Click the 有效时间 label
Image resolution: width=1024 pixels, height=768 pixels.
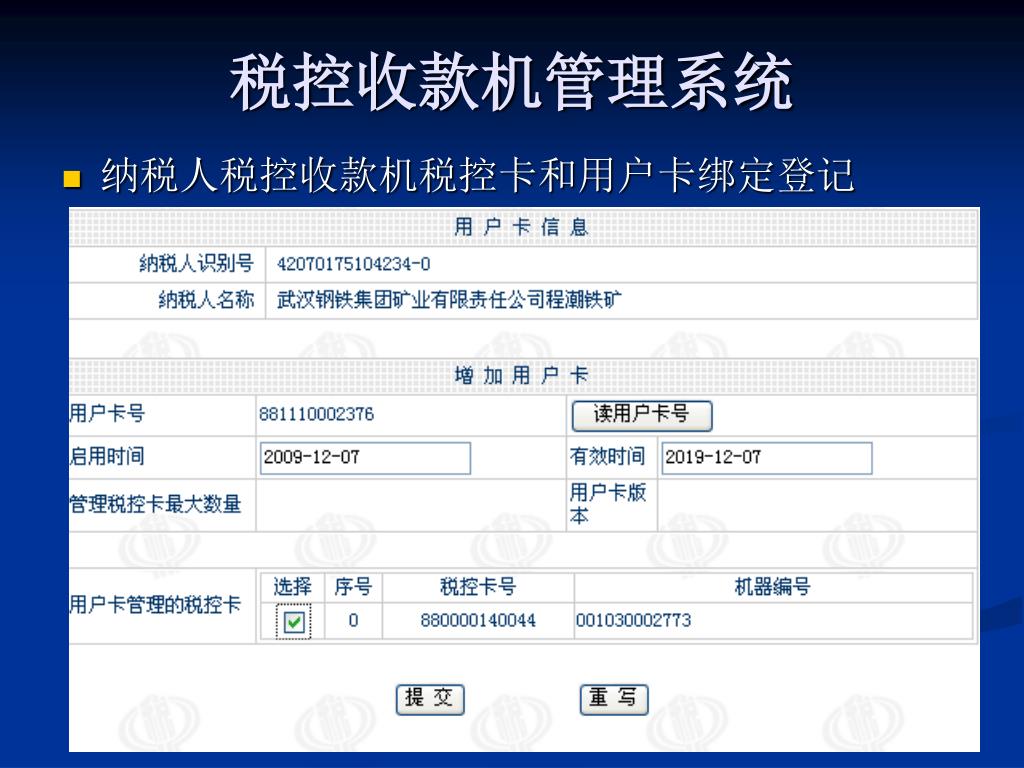(x=607, y=456)
